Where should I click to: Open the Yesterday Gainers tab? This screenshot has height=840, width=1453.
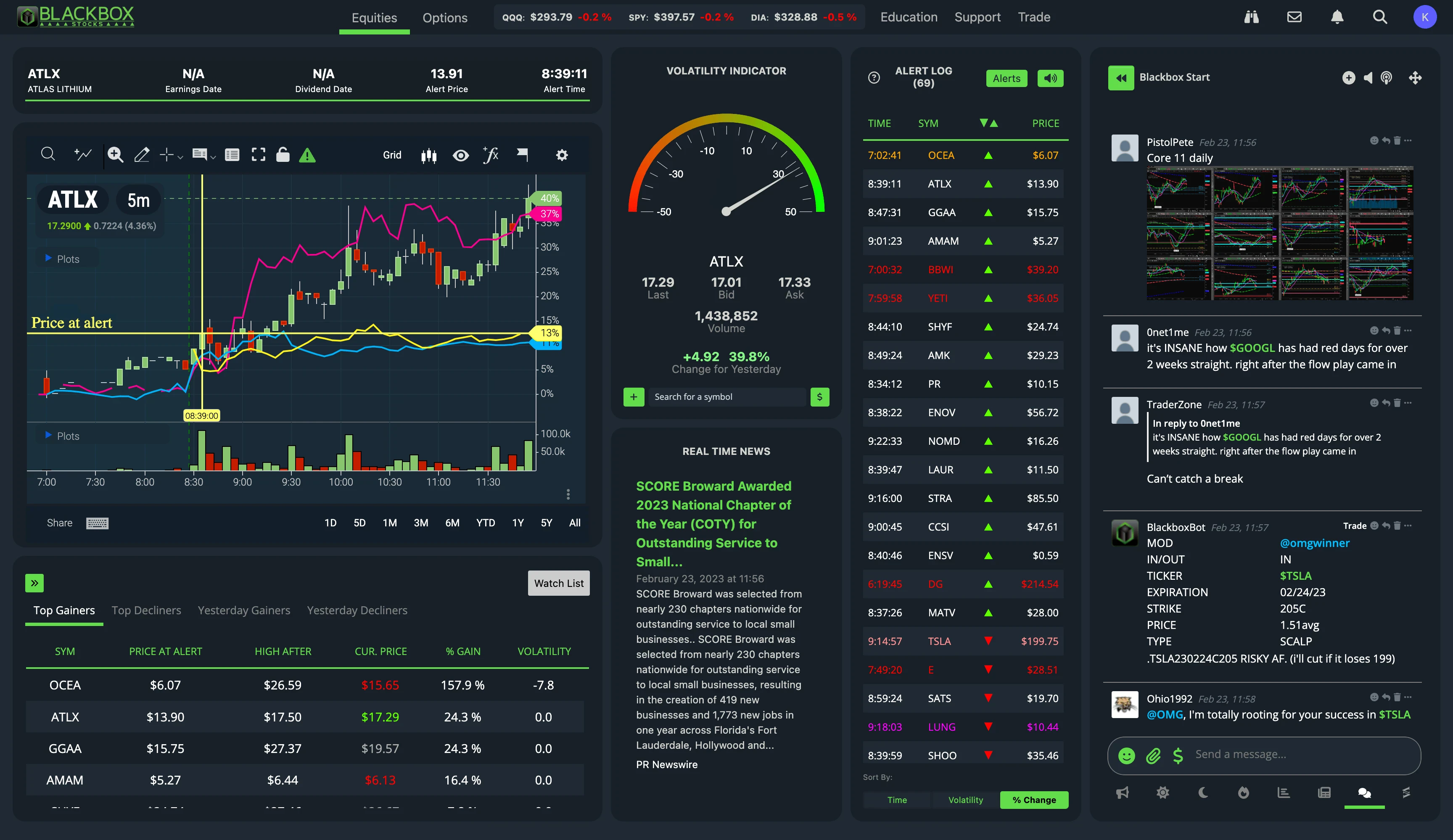[x=243, y=610]
